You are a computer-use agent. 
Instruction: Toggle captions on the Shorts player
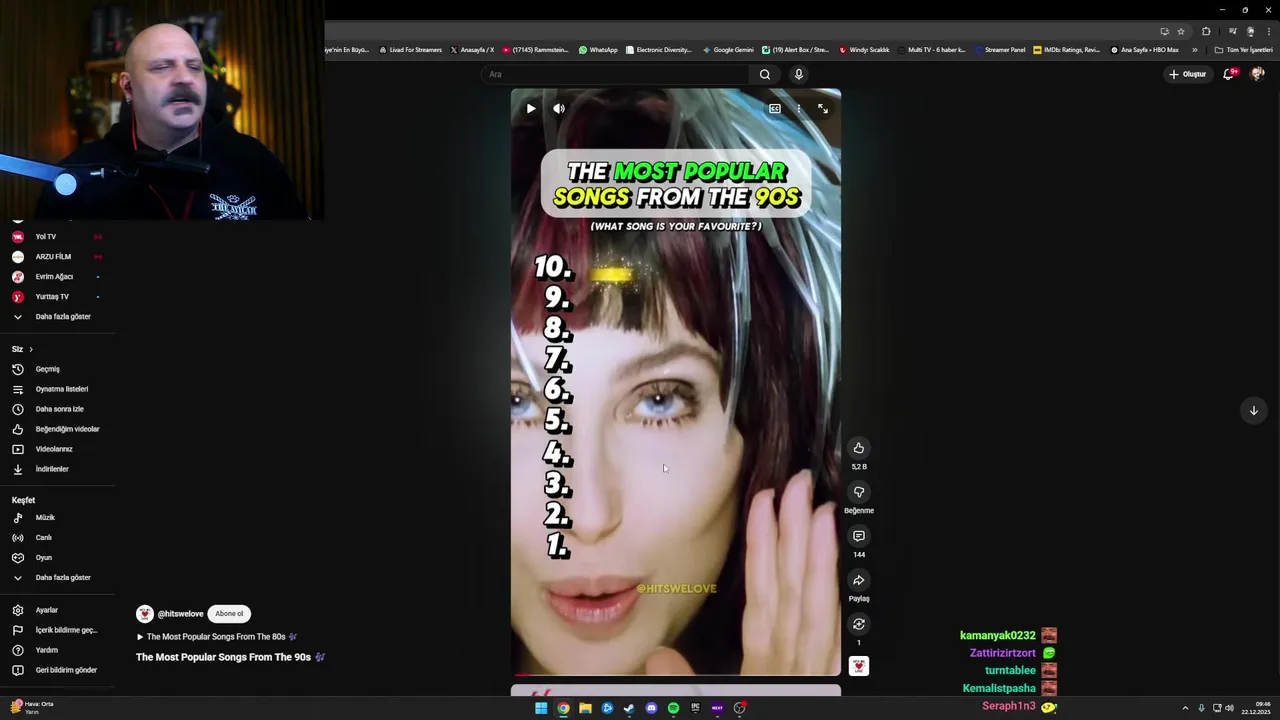[775, 108]
